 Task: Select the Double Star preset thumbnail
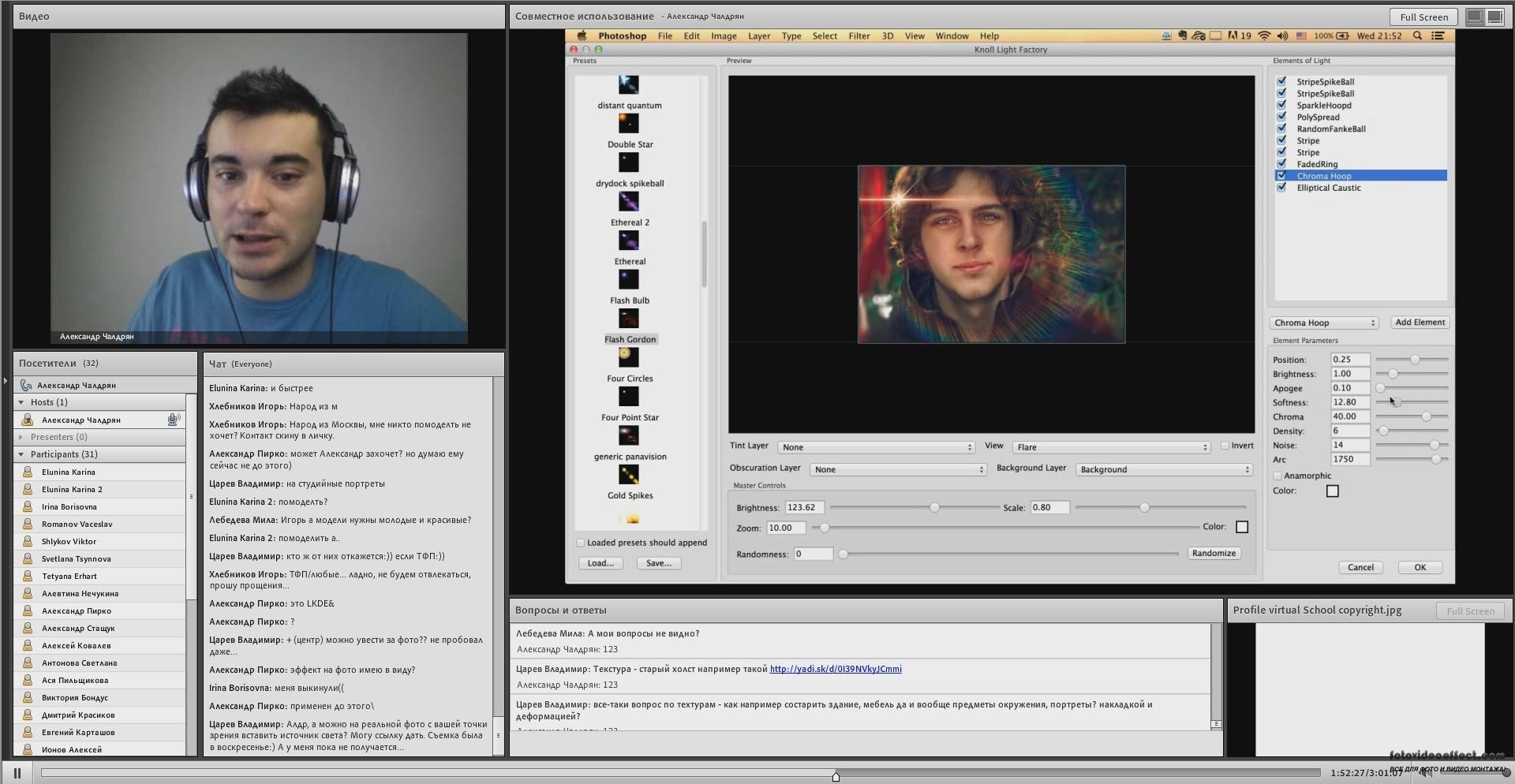[628, 123]
